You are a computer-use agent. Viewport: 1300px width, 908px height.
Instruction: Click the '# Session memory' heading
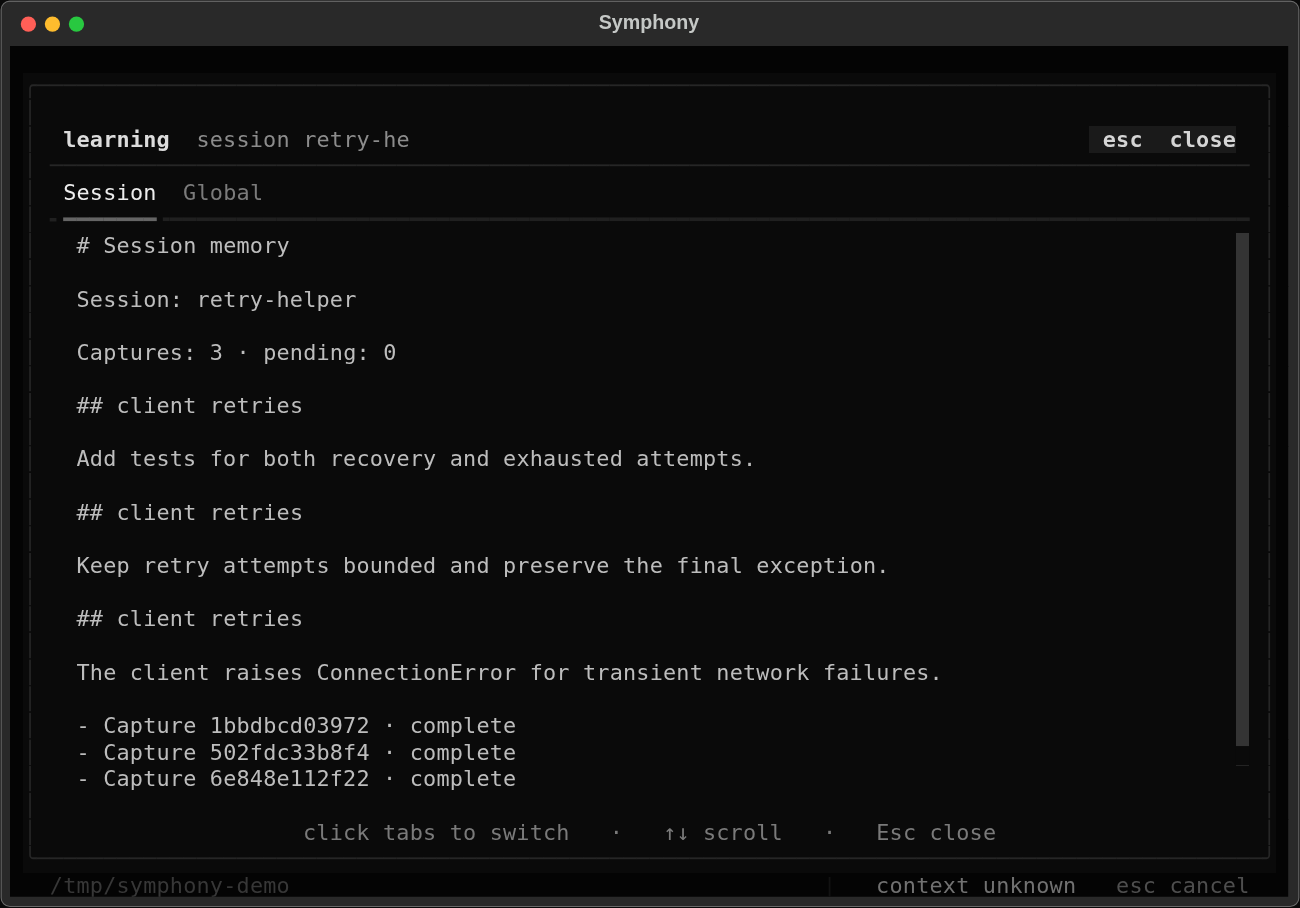183,246
